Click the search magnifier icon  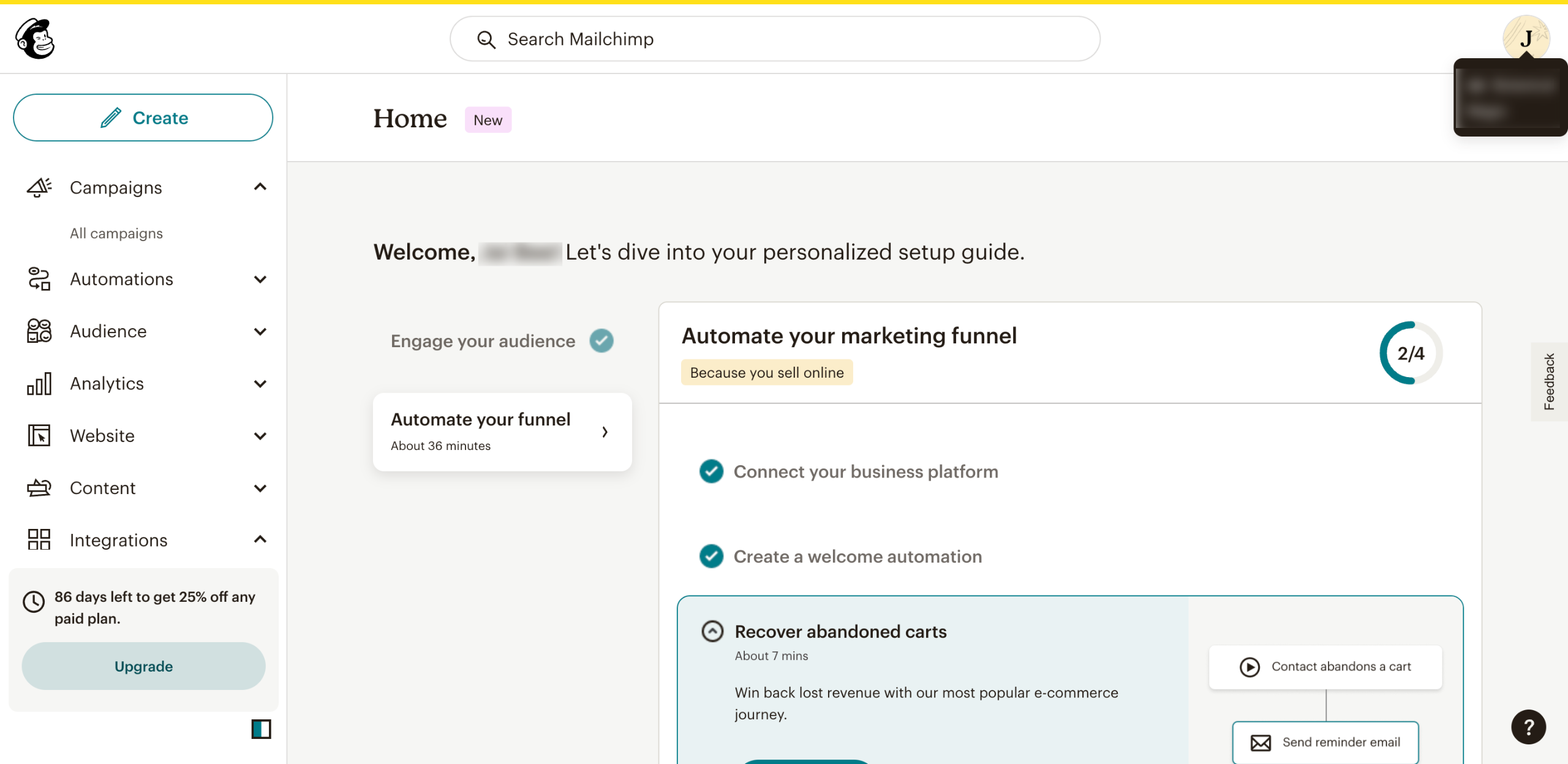[x=486, y=39]
